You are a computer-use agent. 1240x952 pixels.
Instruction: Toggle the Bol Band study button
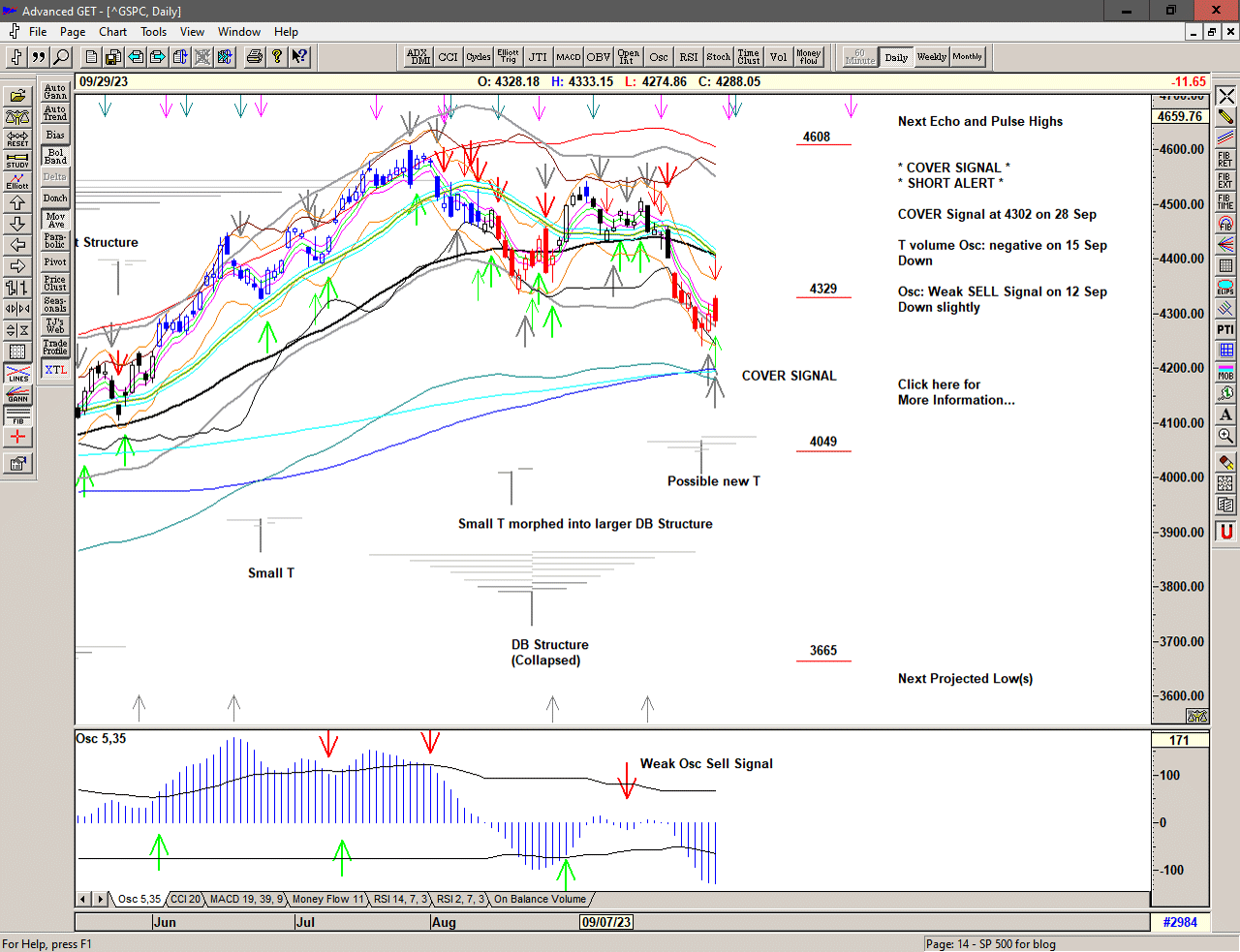pyautogui.click(x=55, y=156)
